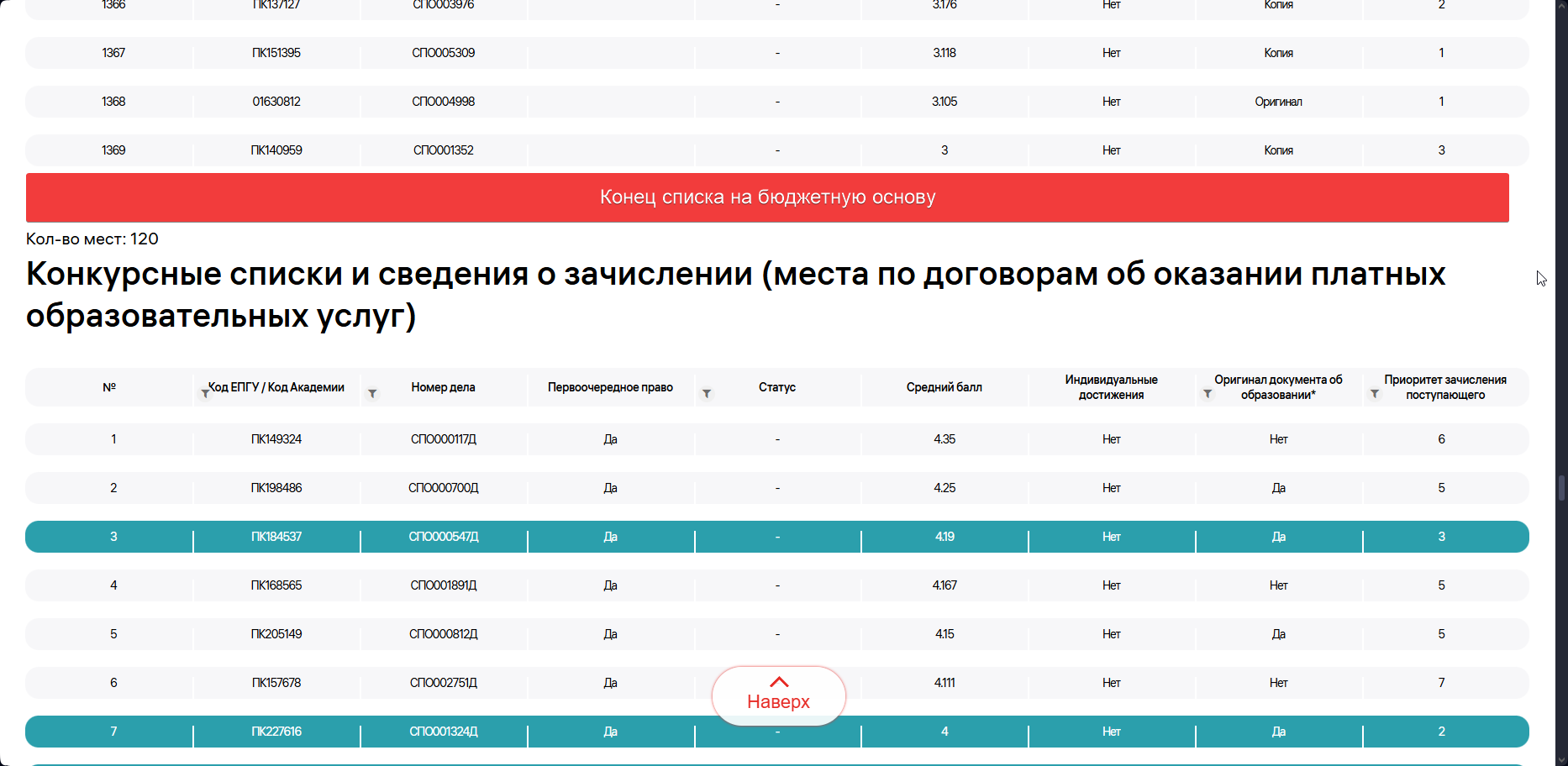Click the filter icon before Номер дела column

coord(372,392)
